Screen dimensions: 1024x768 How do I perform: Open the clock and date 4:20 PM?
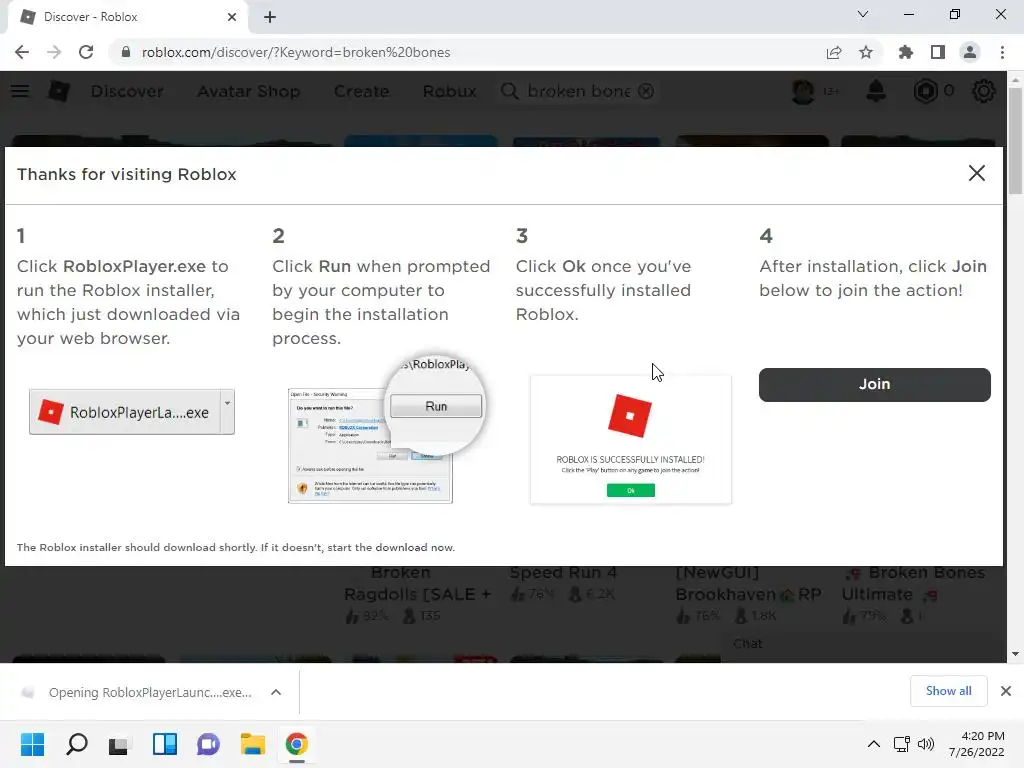pos(976,744)
